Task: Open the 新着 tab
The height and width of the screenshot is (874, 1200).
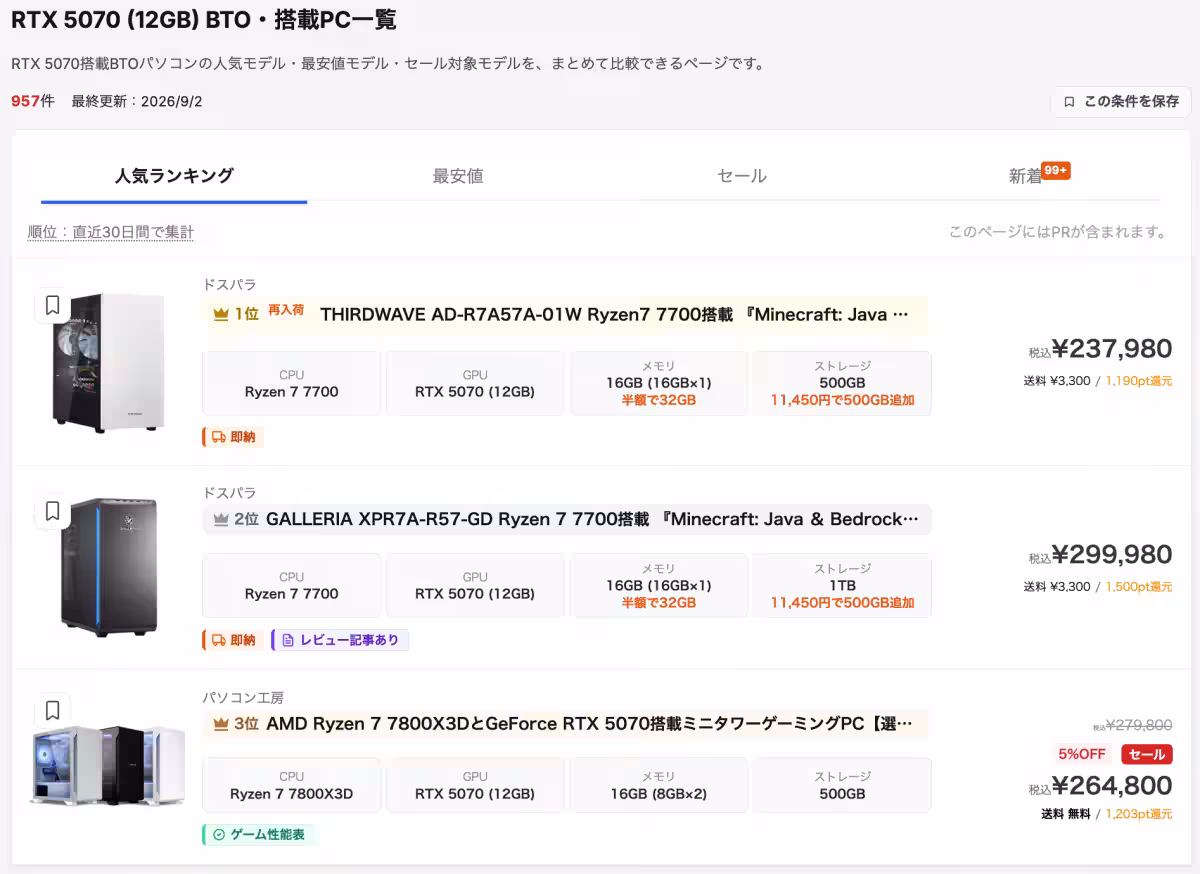Action: (1026, 176)
